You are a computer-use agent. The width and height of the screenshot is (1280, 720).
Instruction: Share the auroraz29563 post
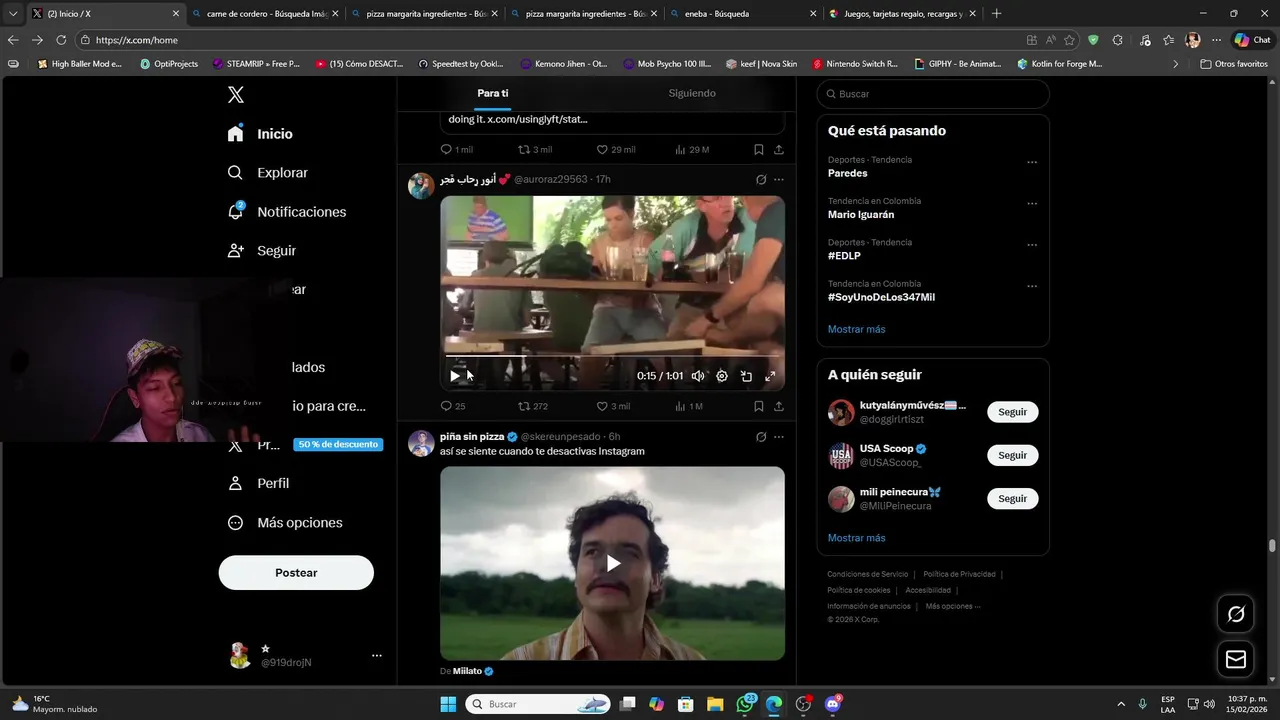tap(779, 406)
